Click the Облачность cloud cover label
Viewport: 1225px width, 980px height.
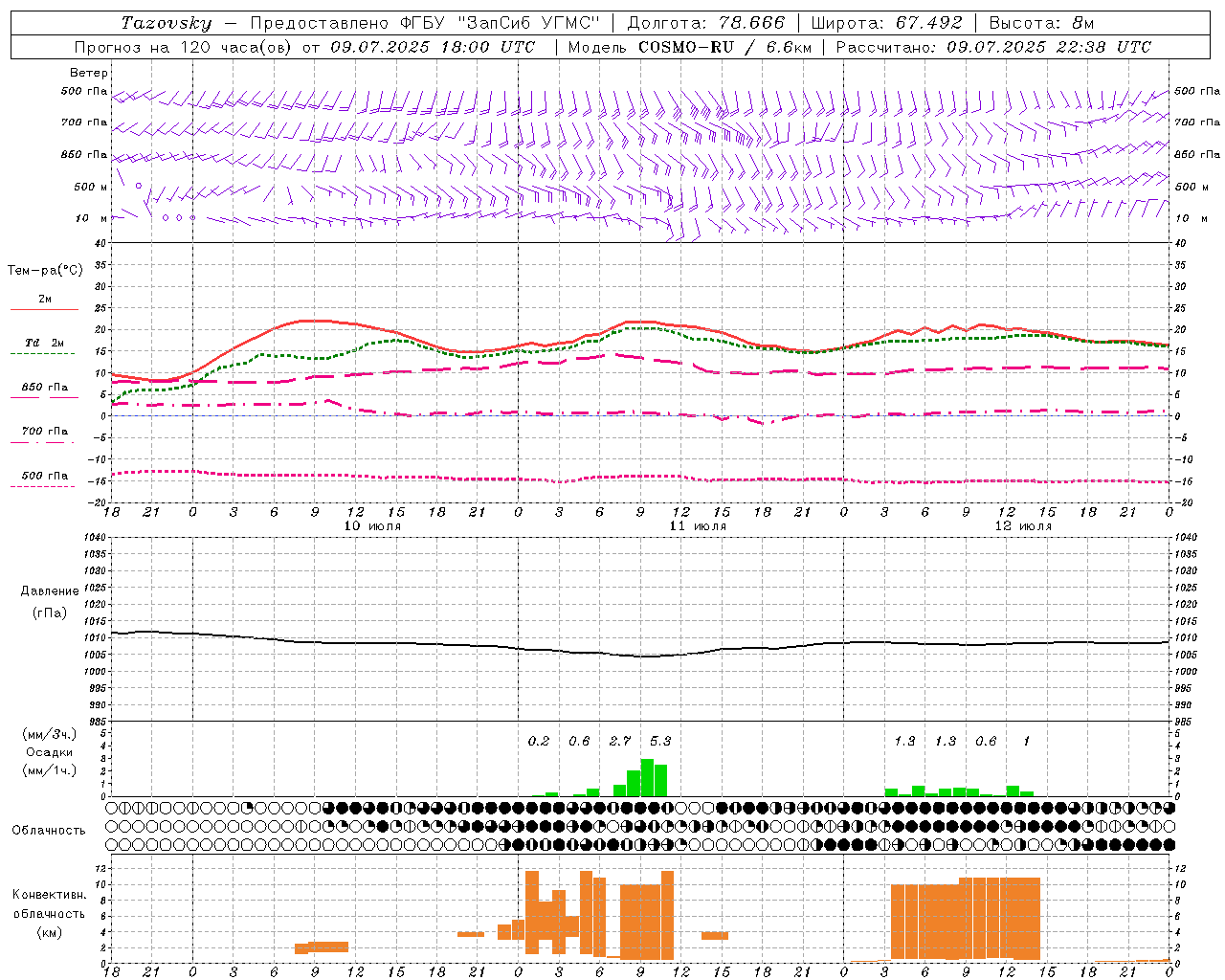click(x=49, y=830)
